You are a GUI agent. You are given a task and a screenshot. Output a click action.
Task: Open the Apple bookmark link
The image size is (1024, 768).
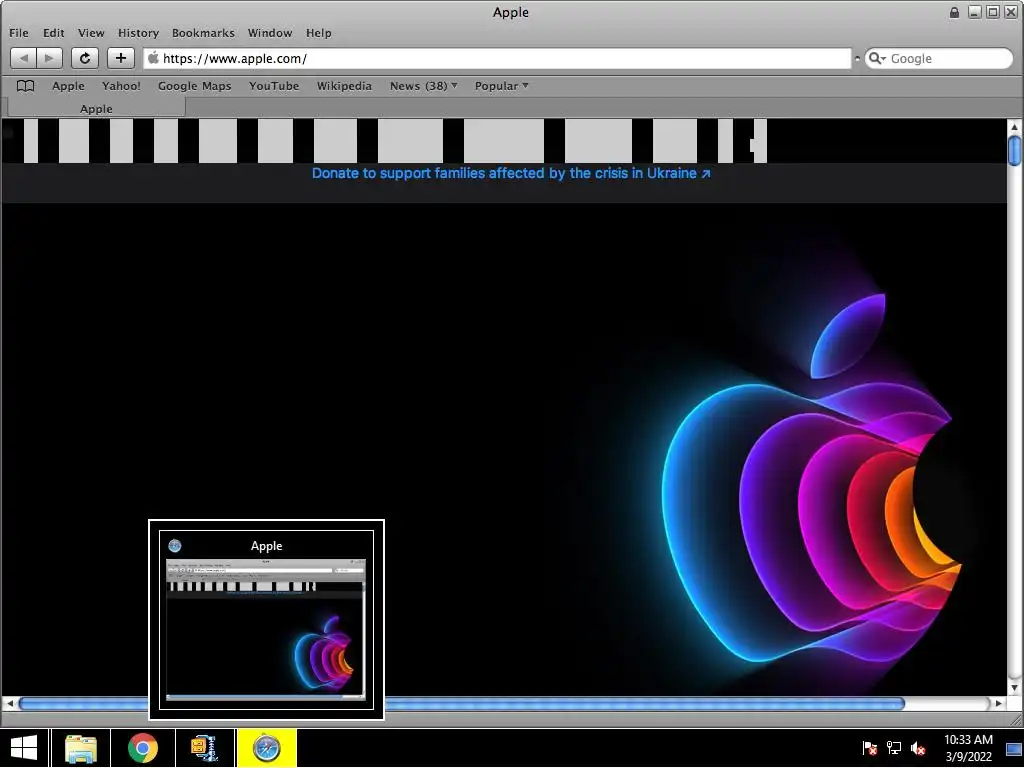[69, 86]
